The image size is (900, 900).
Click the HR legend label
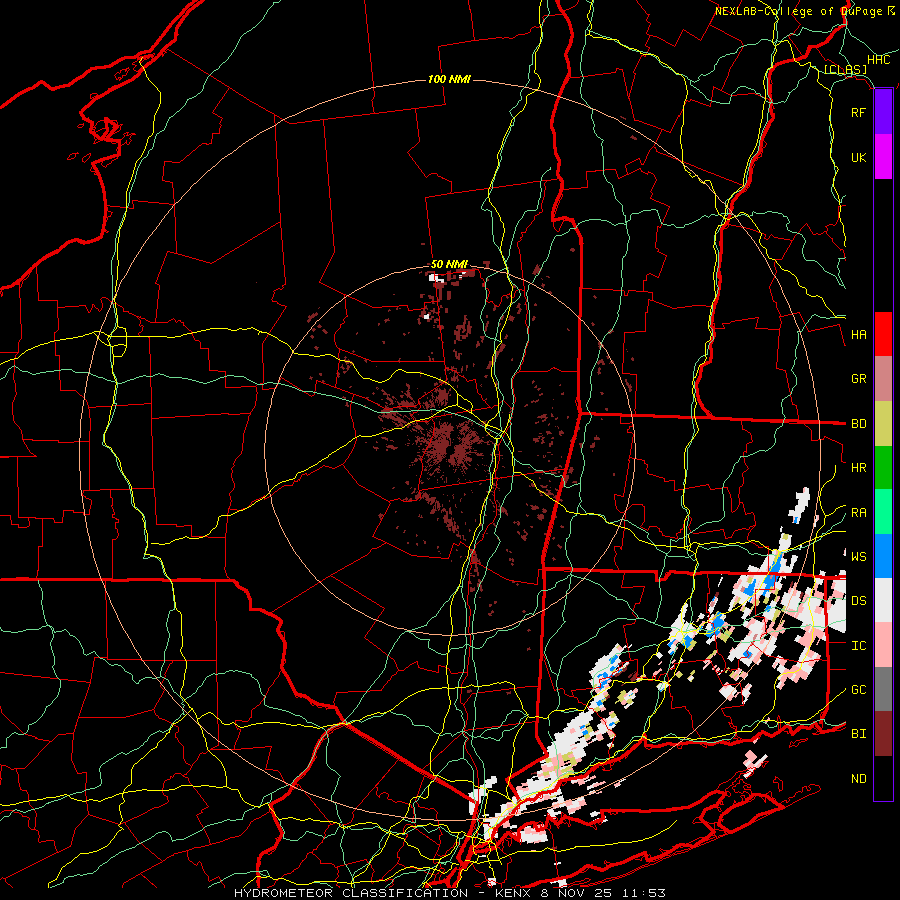point(859,468)
